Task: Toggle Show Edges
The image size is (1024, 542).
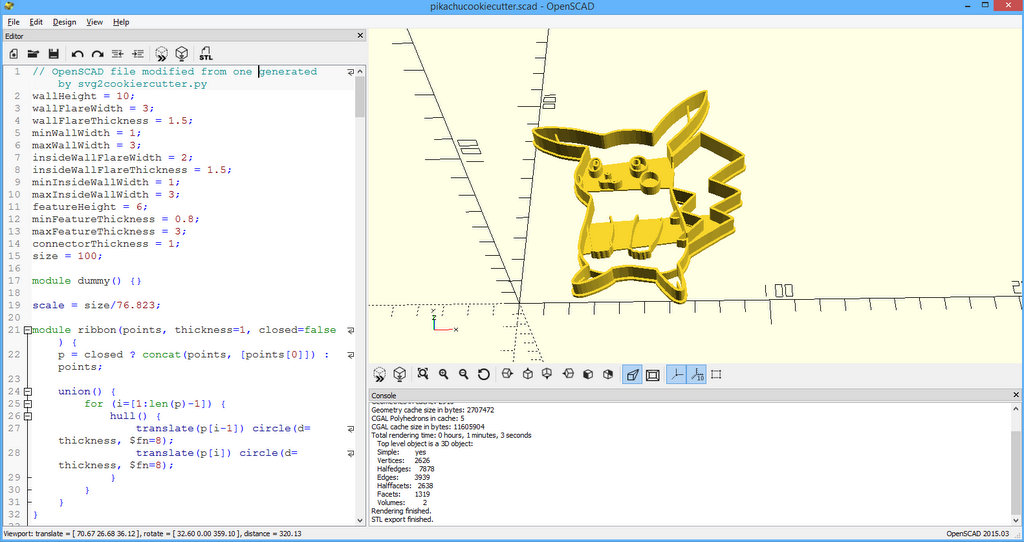Action: coord(716,375)
